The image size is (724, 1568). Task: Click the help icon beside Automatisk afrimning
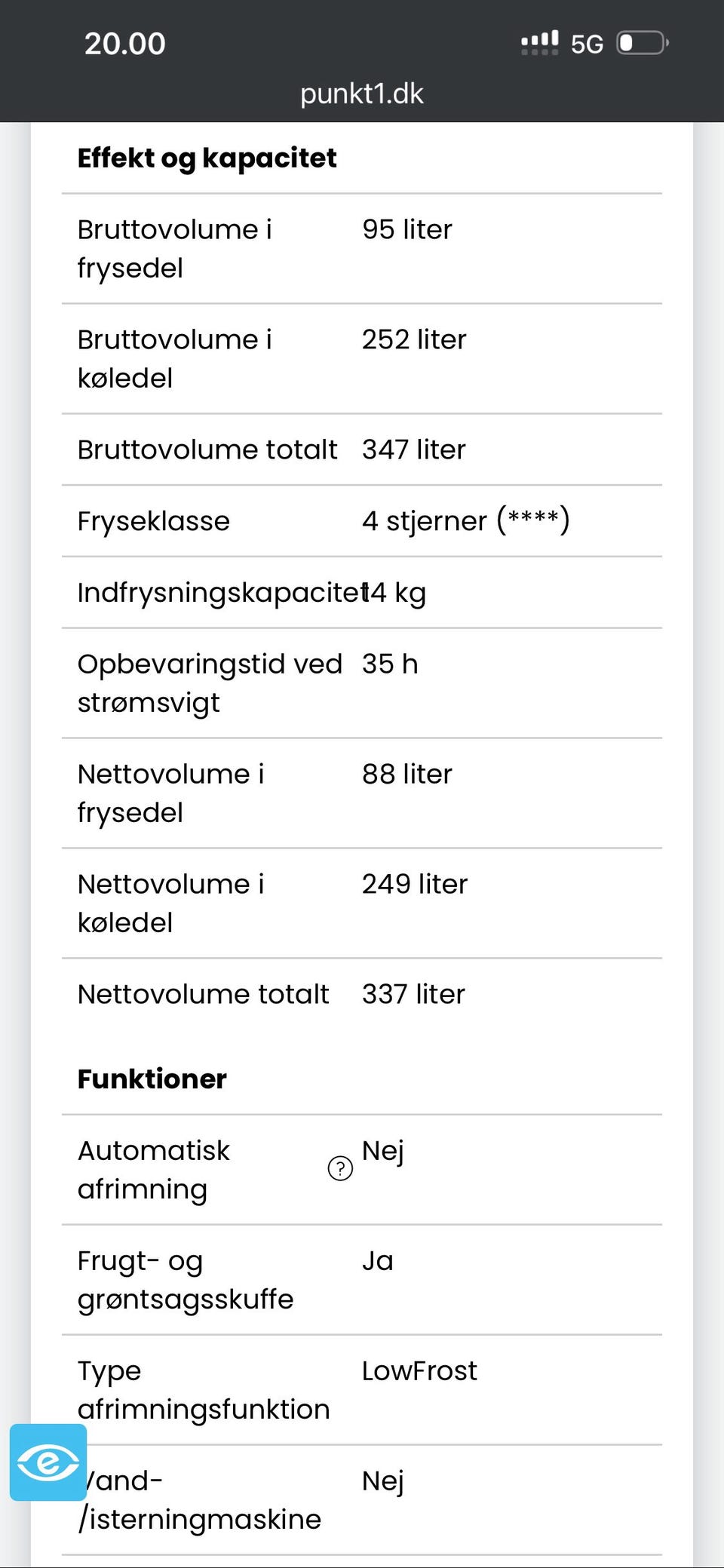coord(340,1168)
